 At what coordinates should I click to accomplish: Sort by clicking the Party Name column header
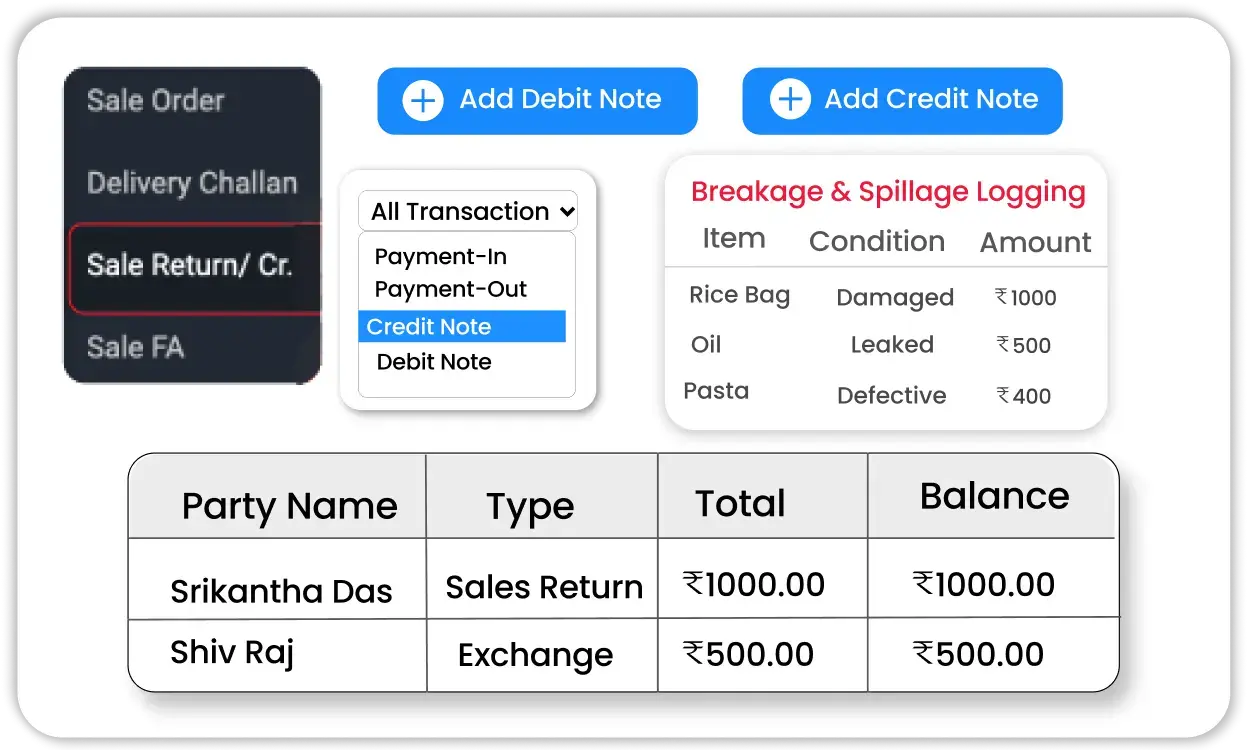pos(289,506)
